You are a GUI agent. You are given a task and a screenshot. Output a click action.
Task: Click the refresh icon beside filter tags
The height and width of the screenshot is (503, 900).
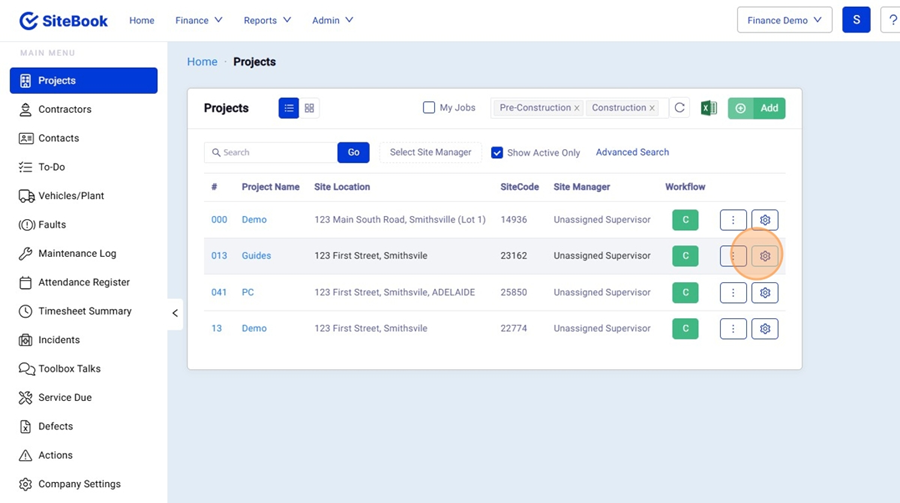click(x=680, y=108)
